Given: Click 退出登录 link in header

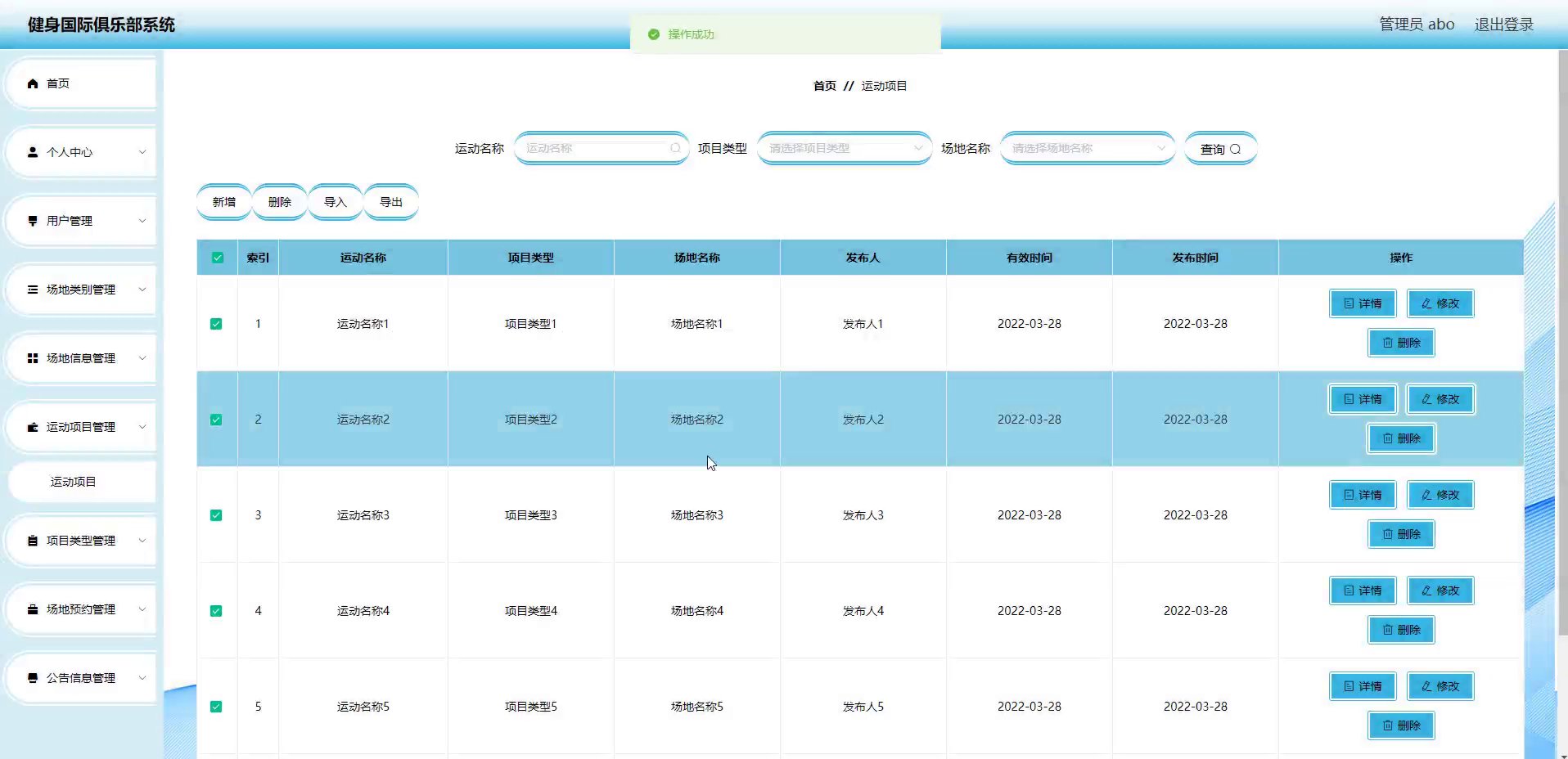Looking at the screenshot, I should click(x=1504, y=25).
